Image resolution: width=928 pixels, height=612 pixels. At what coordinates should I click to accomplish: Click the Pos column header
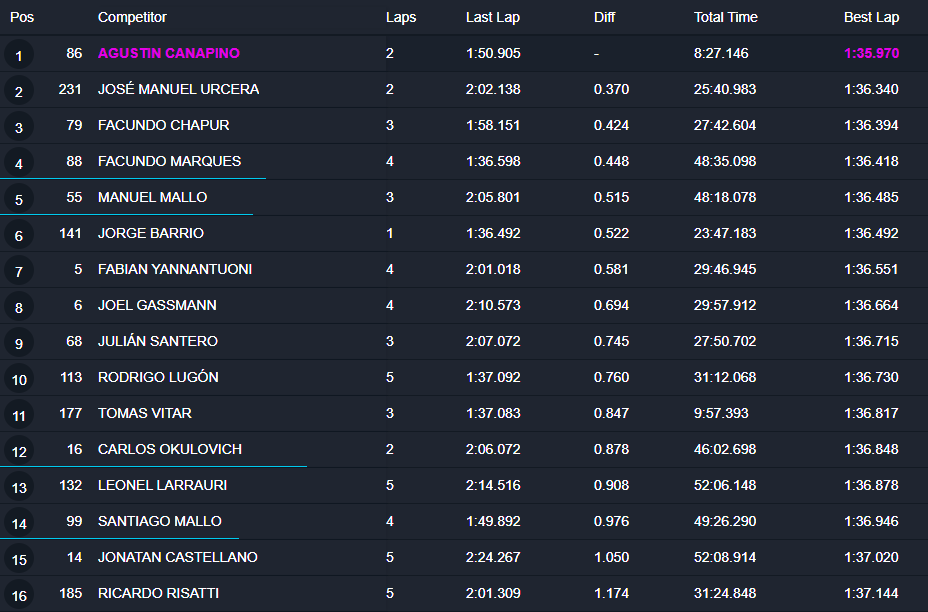pos(22,17)
